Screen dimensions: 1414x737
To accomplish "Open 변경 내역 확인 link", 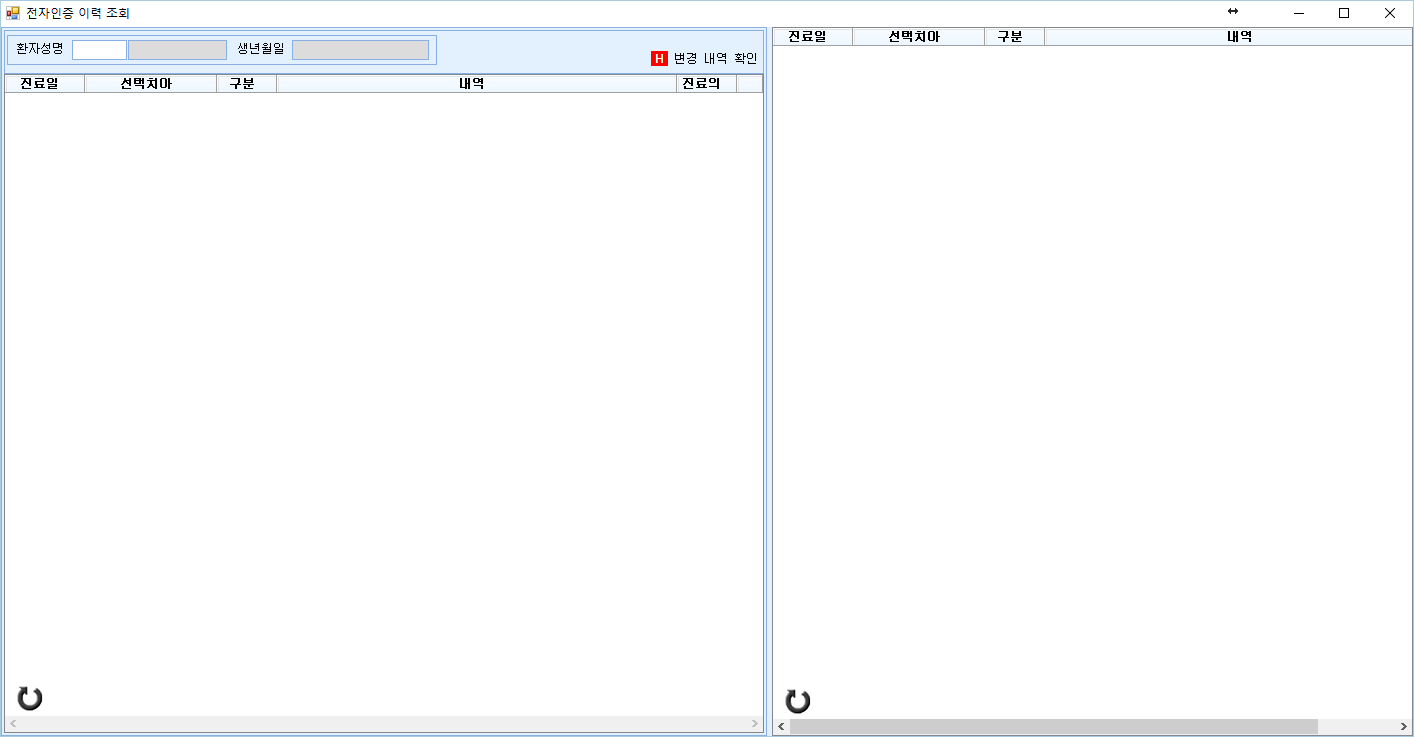I will click(715, 58).
